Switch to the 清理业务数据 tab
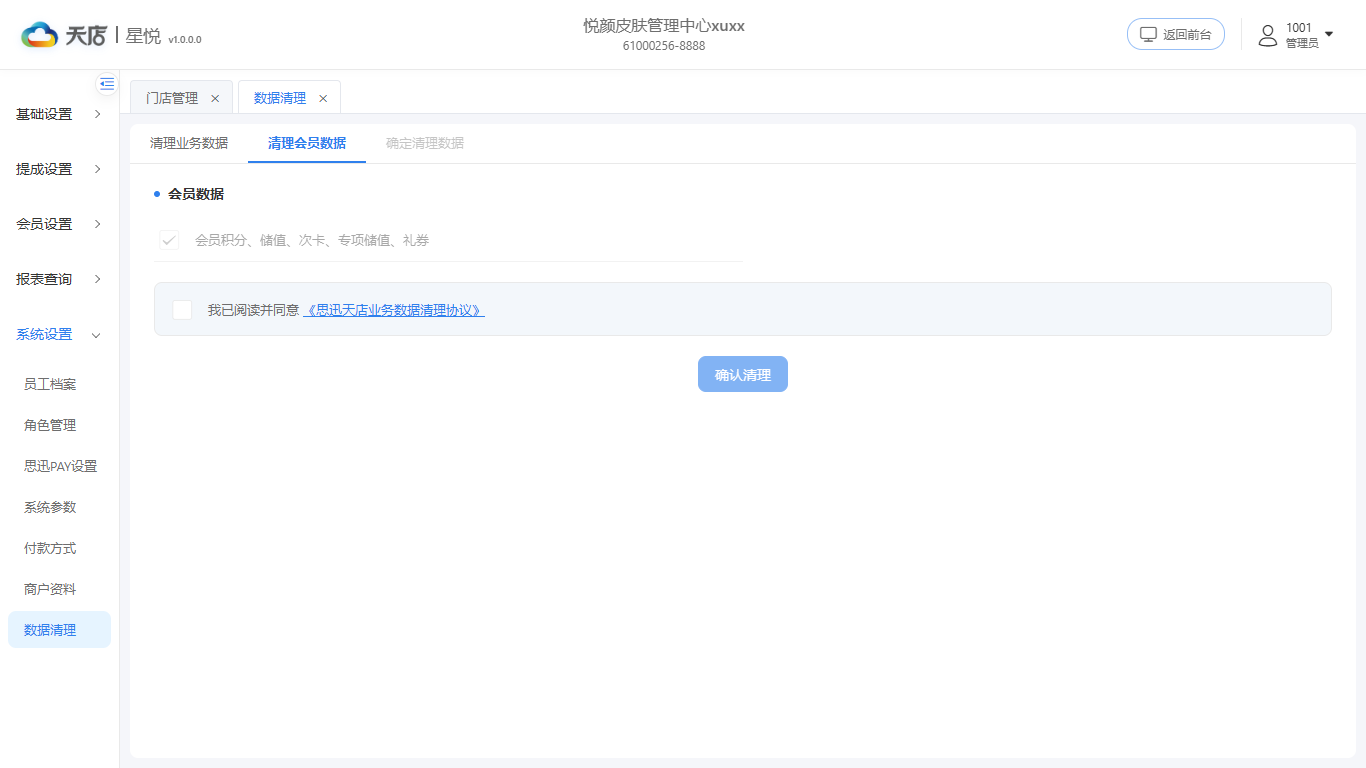Screen dimensions: 1366x768 click(x=189, y=143)
